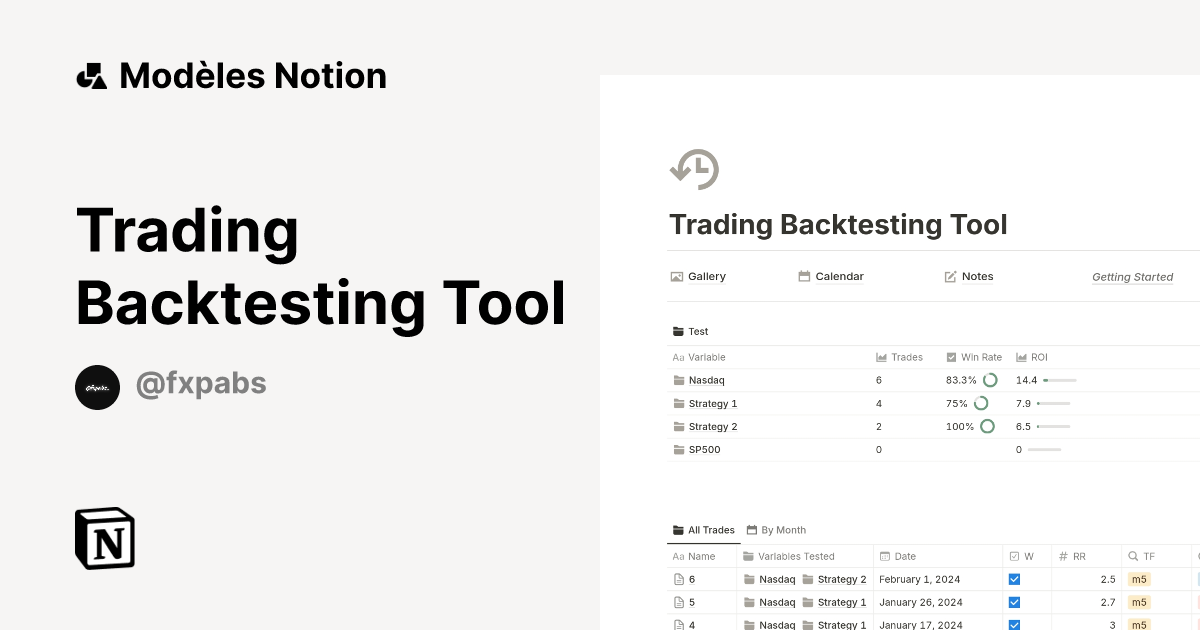The width and height of the screenshot is (1200, 630).
Task: Open the Strategy 2 variable row
Action: click(713, 426)
